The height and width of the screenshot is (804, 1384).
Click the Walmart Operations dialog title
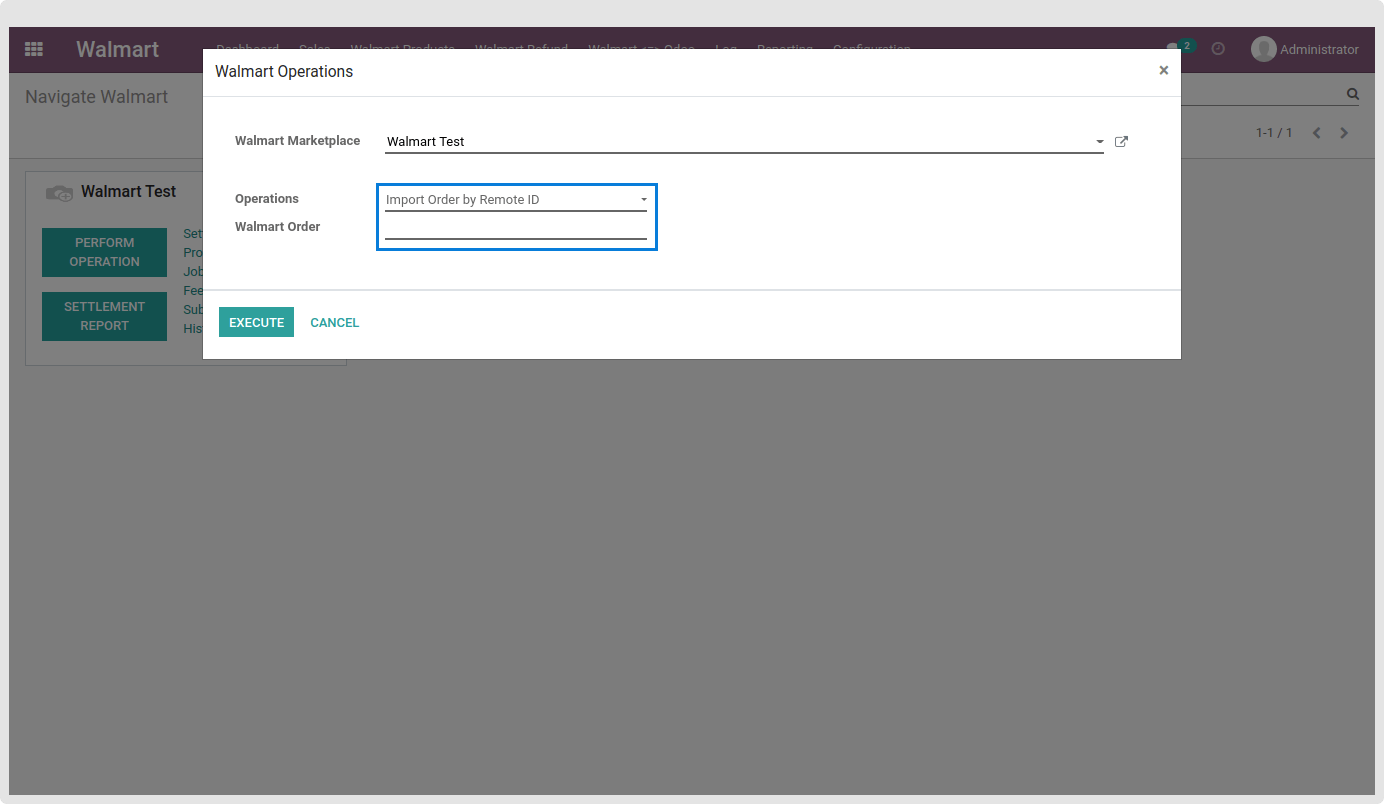click(284, 72)
